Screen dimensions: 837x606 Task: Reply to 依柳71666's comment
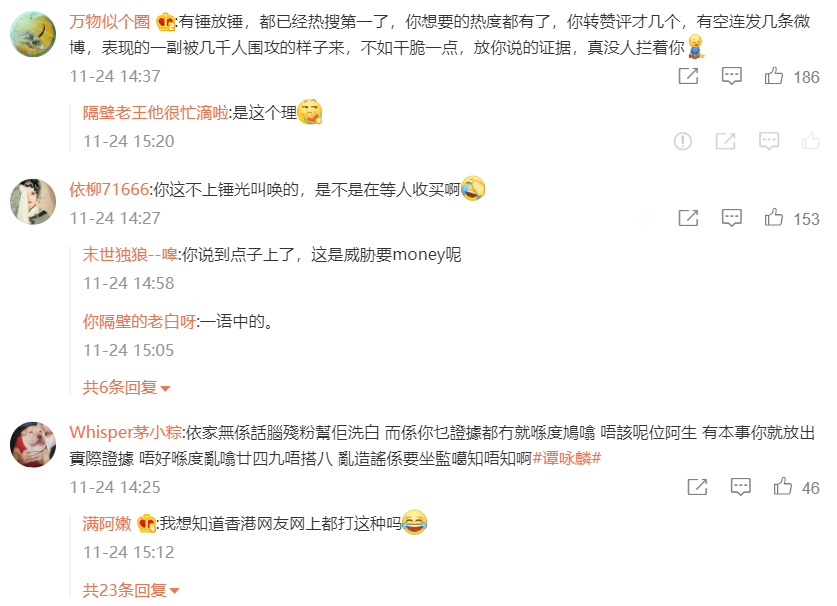click(x=731, y=218)
